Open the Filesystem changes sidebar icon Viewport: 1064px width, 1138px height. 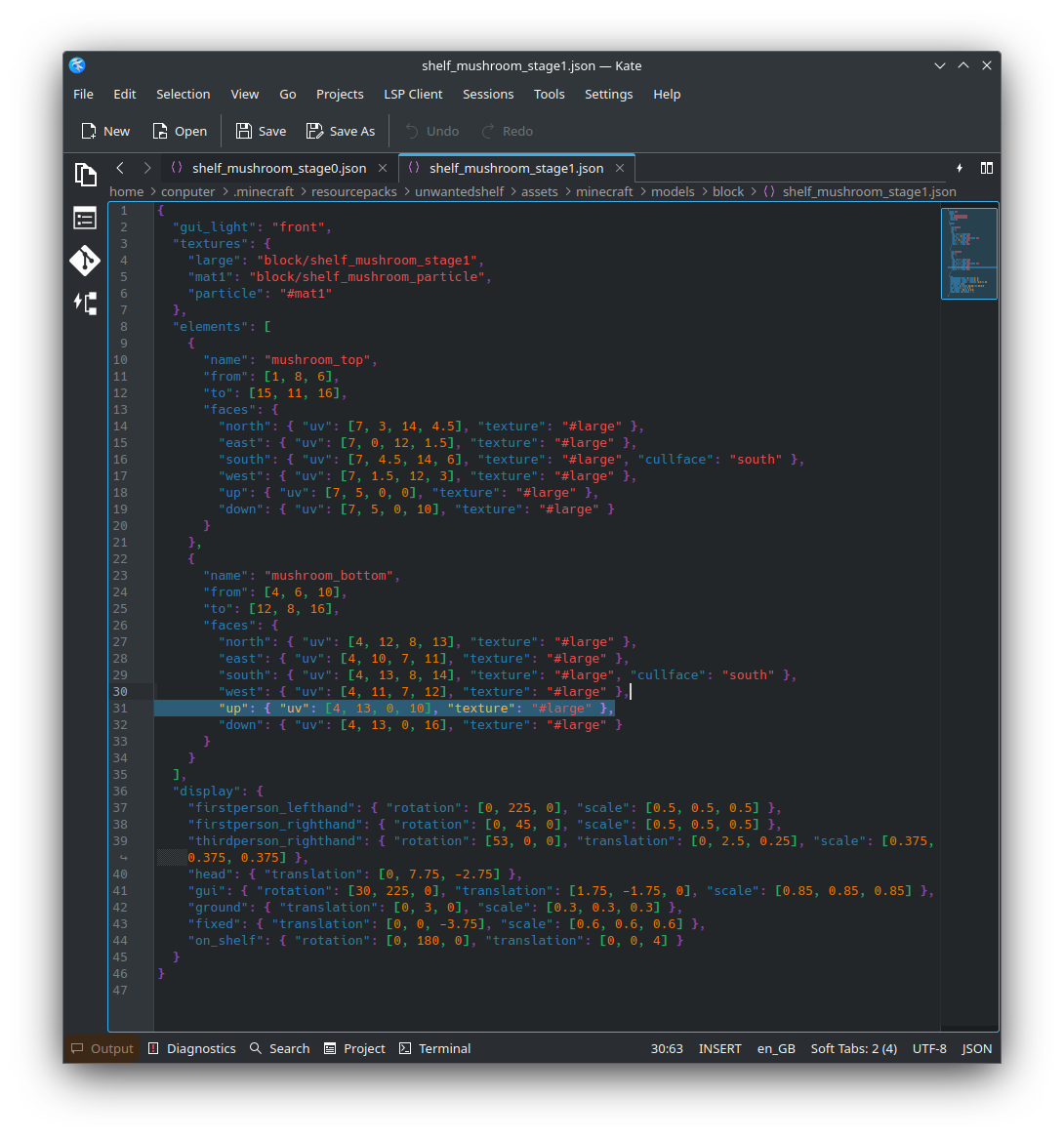click(85, 303)
